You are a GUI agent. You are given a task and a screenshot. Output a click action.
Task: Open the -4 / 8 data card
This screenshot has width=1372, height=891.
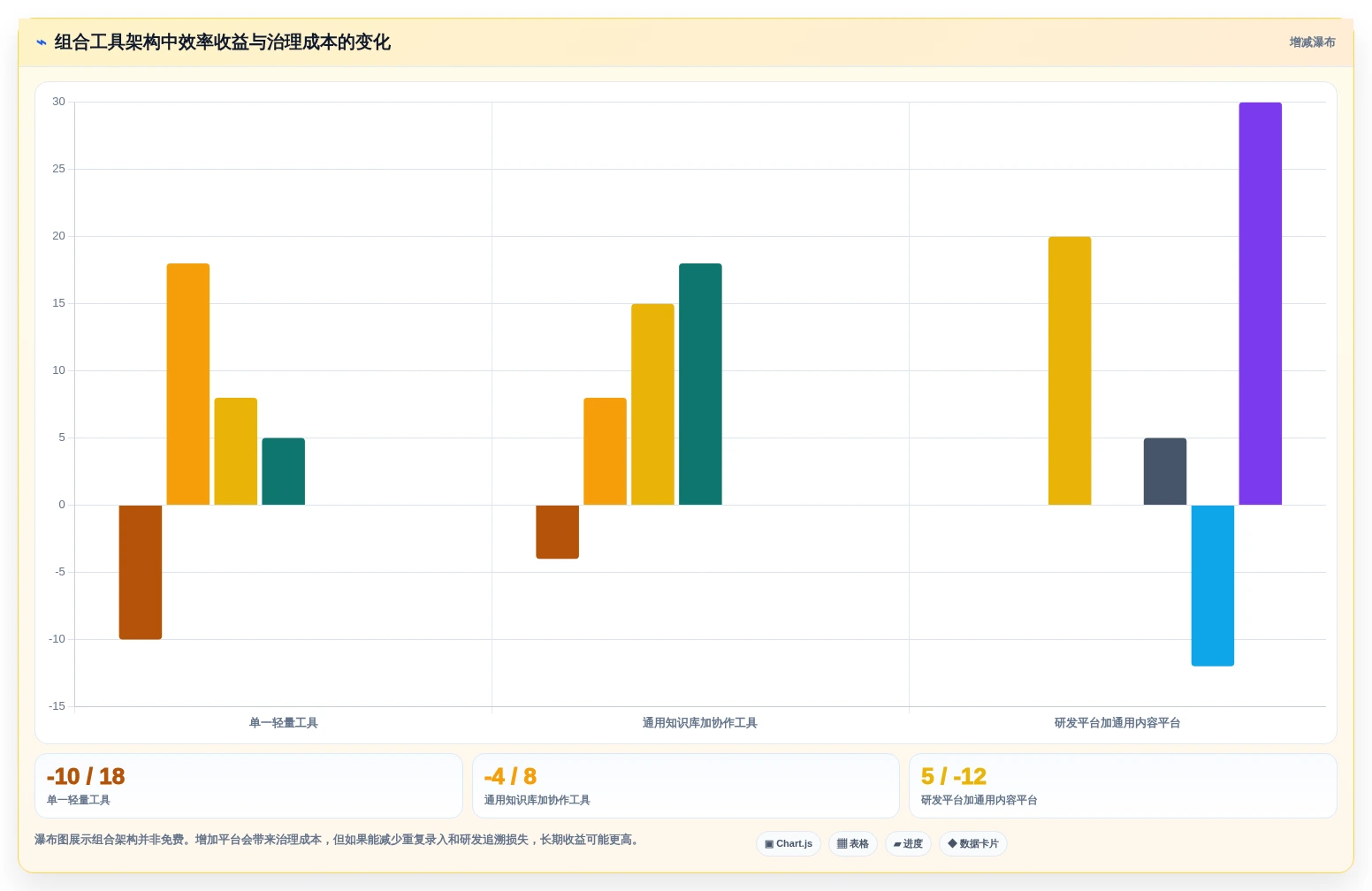(x=686, y=786)
